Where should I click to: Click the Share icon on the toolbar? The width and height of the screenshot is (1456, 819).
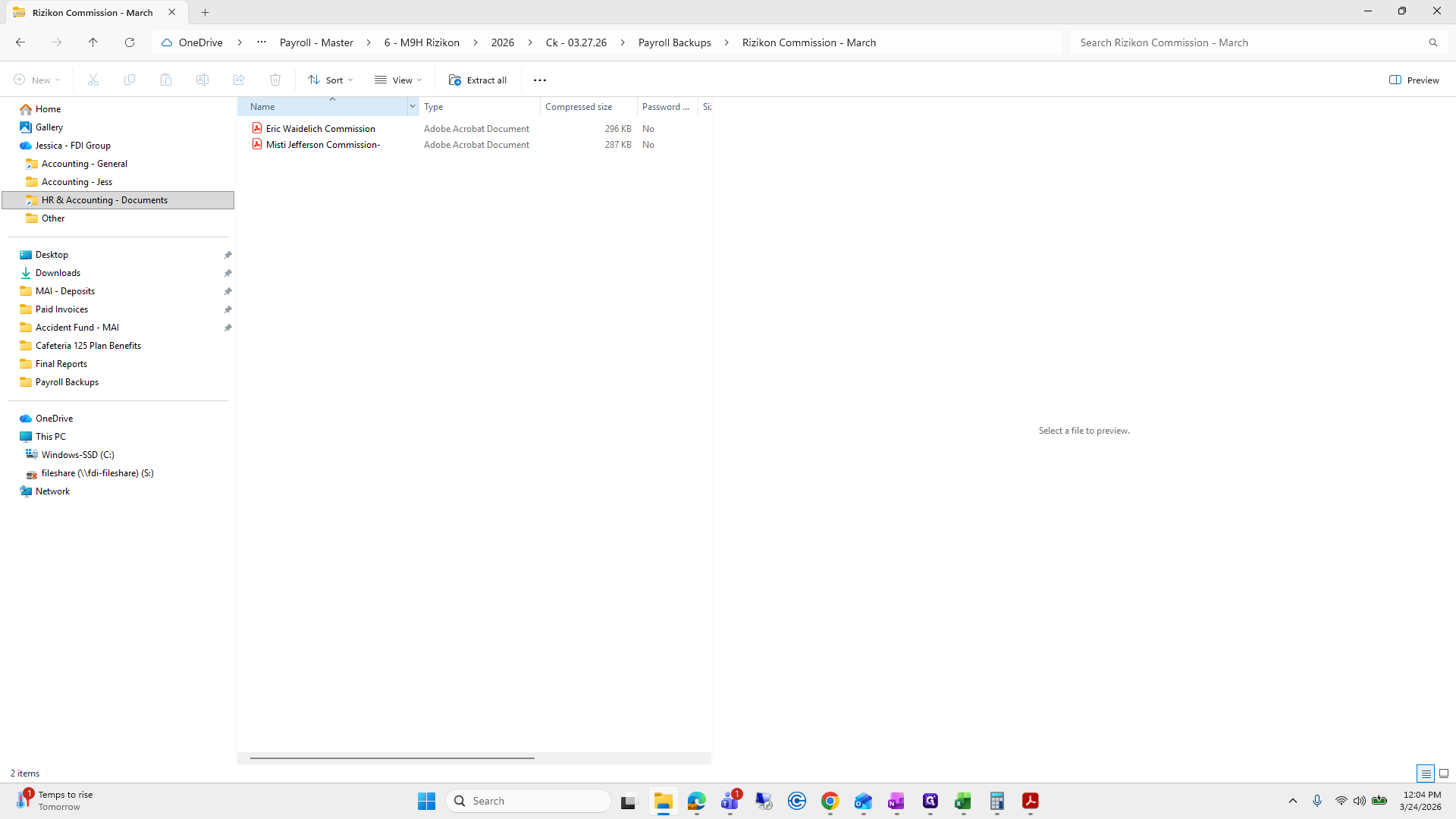pyautogui.click(x=238, y=80)
